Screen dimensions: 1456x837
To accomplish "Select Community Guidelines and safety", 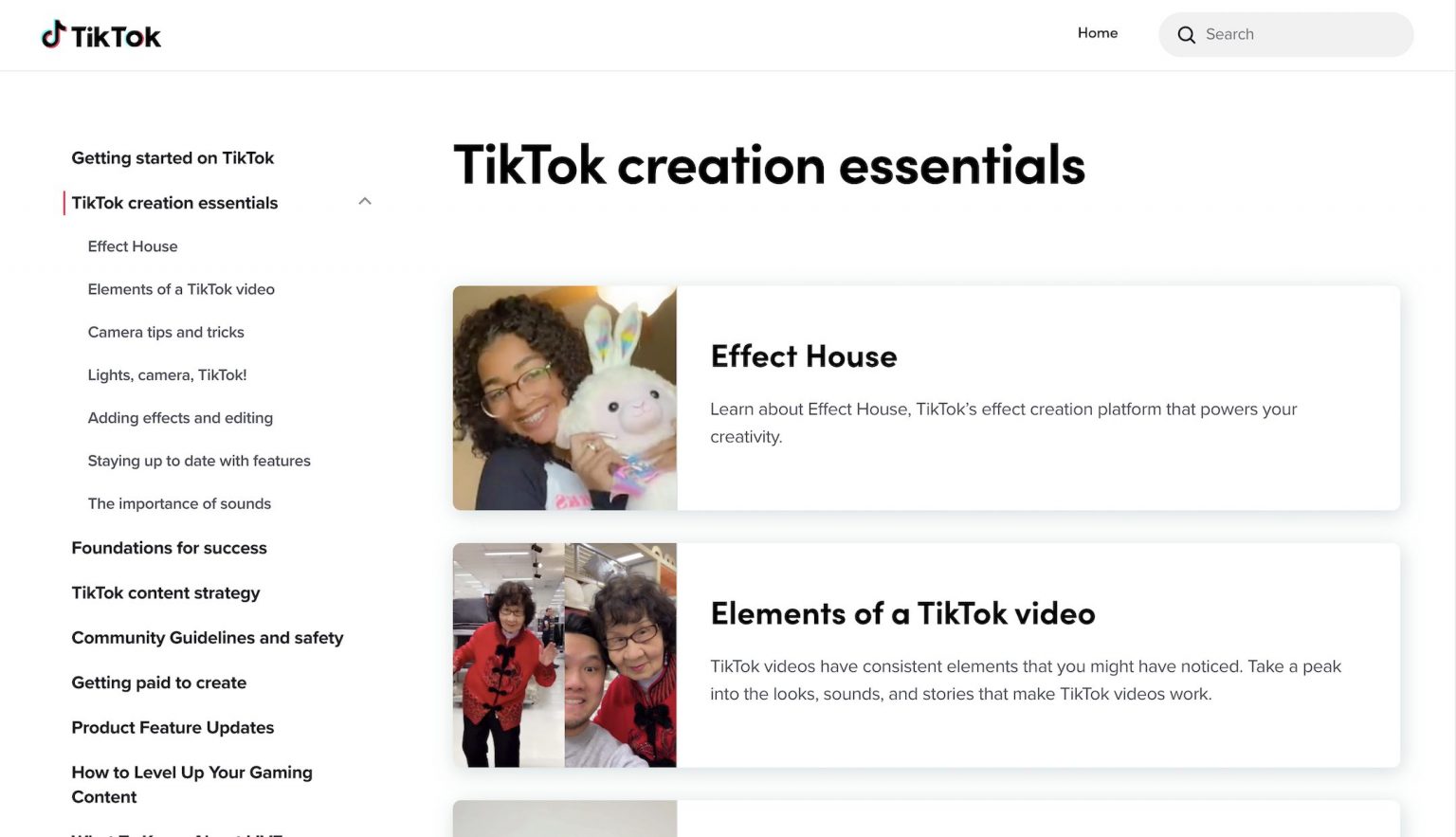I will pos(208,637).
